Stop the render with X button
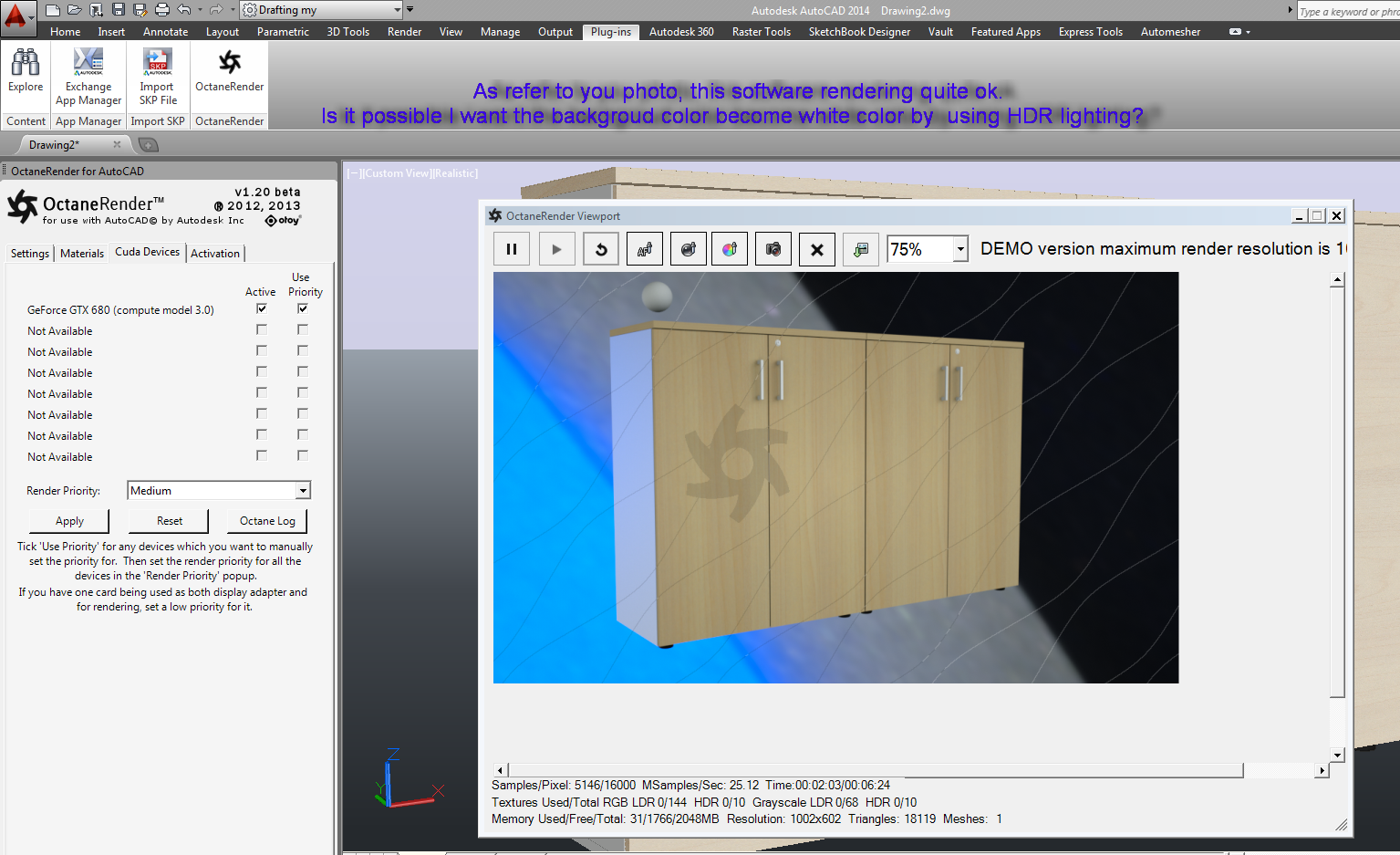The image size is (1400, 855). tap(817, 249)
